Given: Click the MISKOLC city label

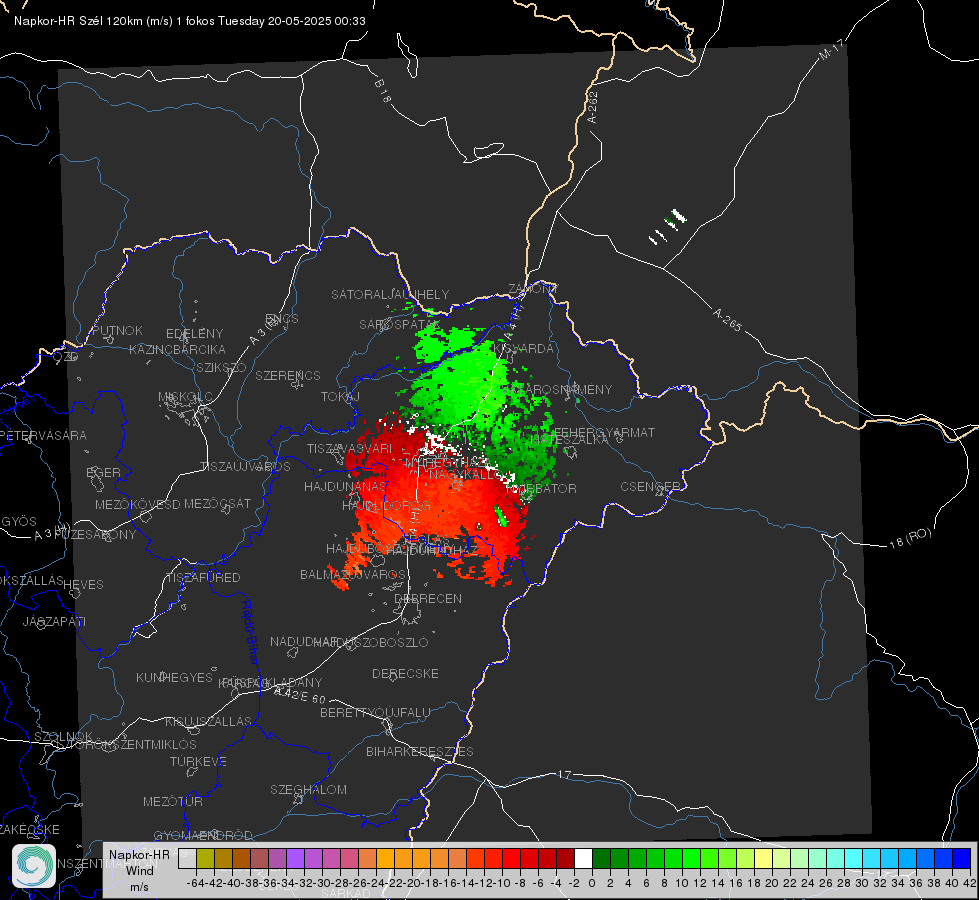Looking at the screenshot, I should (185, 397).
